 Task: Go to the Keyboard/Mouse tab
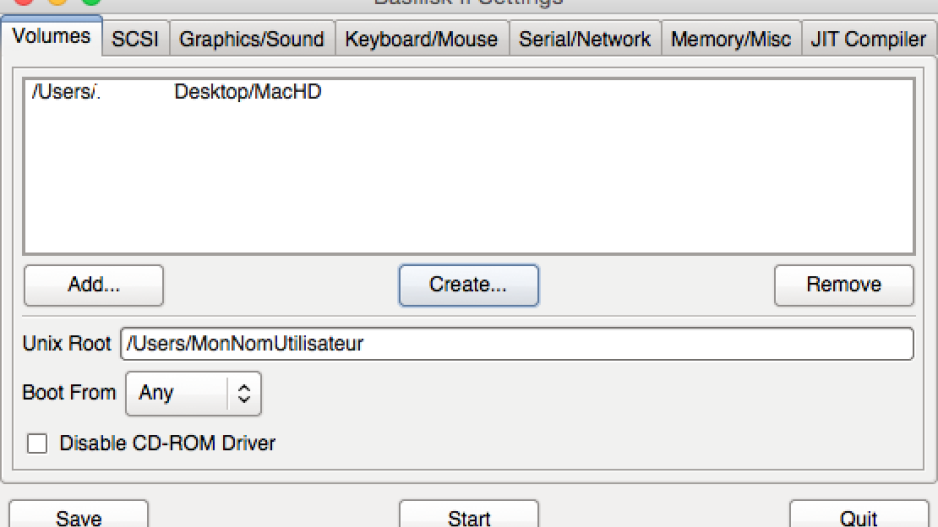[422, 39]
